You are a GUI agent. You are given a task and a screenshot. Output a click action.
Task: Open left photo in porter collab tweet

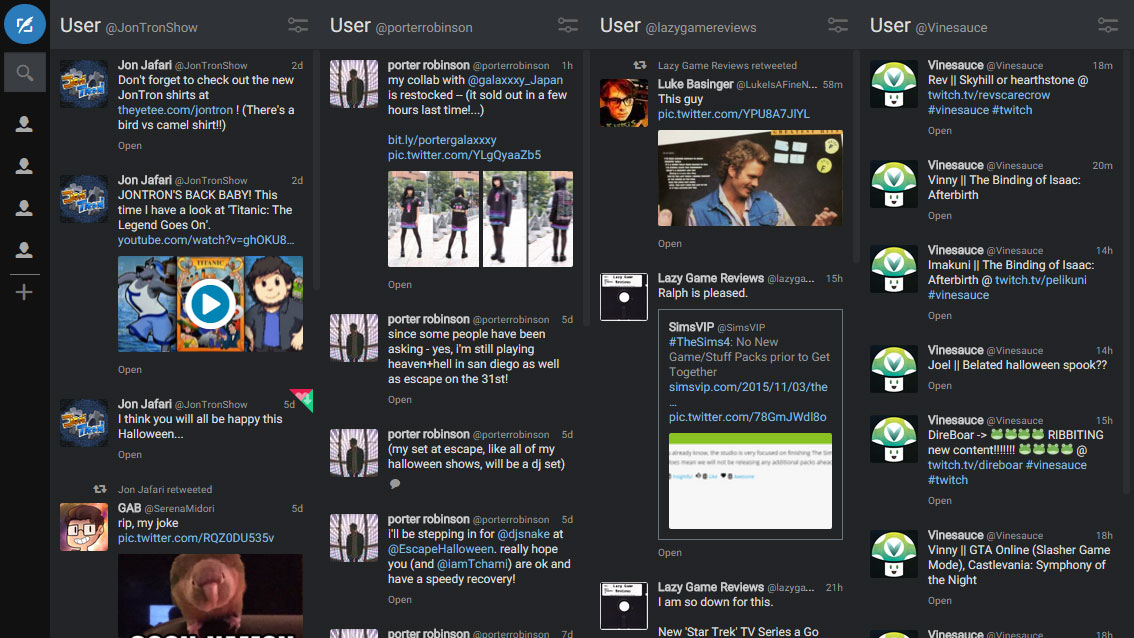pos(433,219)
